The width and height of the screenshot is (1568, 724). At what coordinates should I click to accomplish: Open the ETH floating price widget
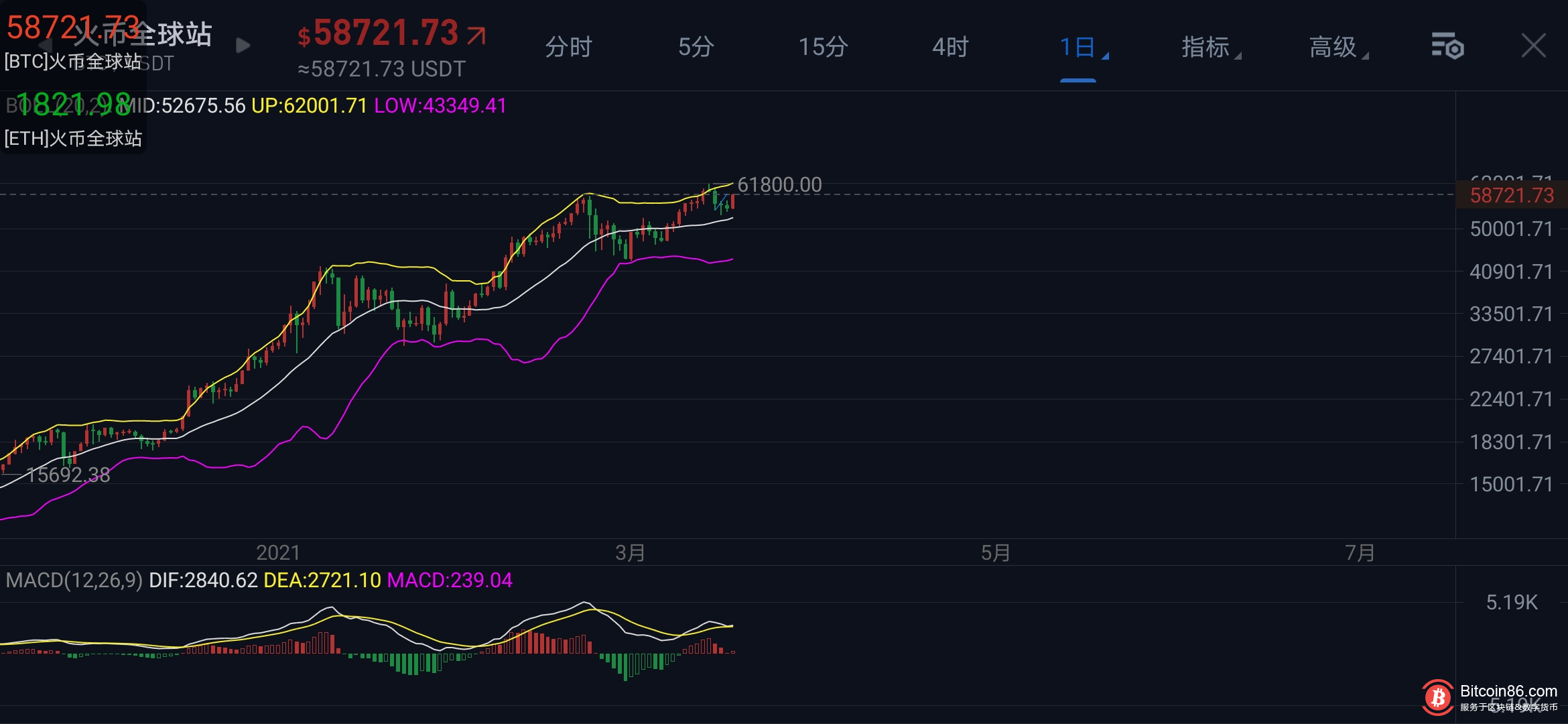(x=72, y=119)
